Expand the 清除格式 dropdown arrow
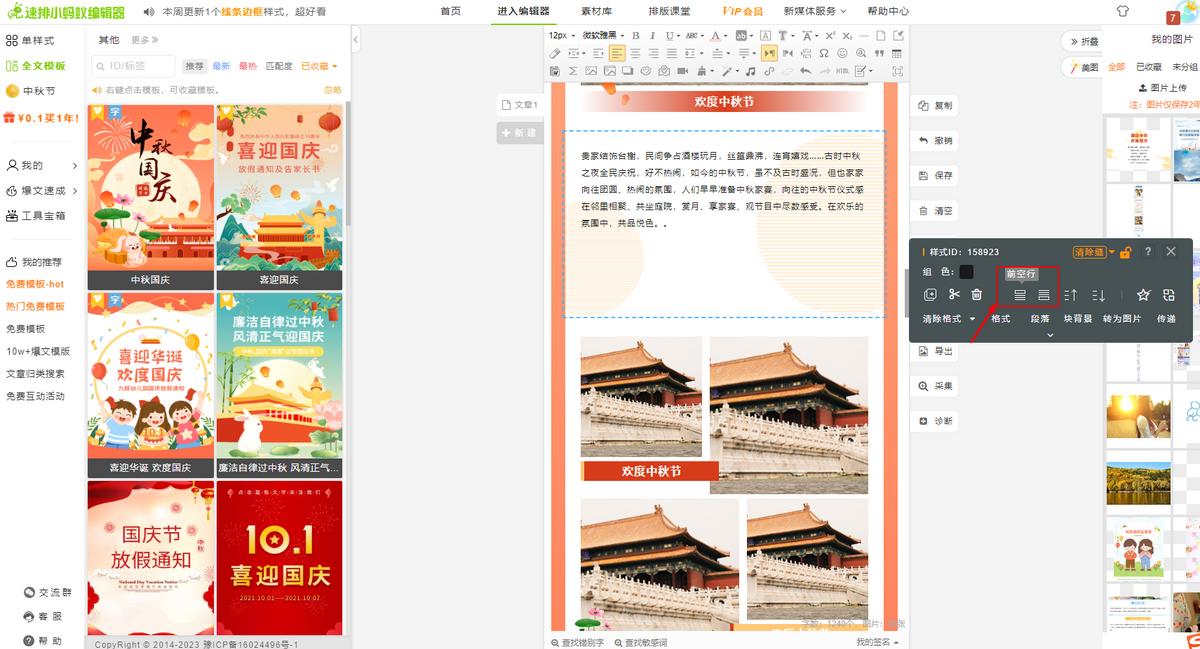Viewport: 1200px width, 649px height. [973, 317]
